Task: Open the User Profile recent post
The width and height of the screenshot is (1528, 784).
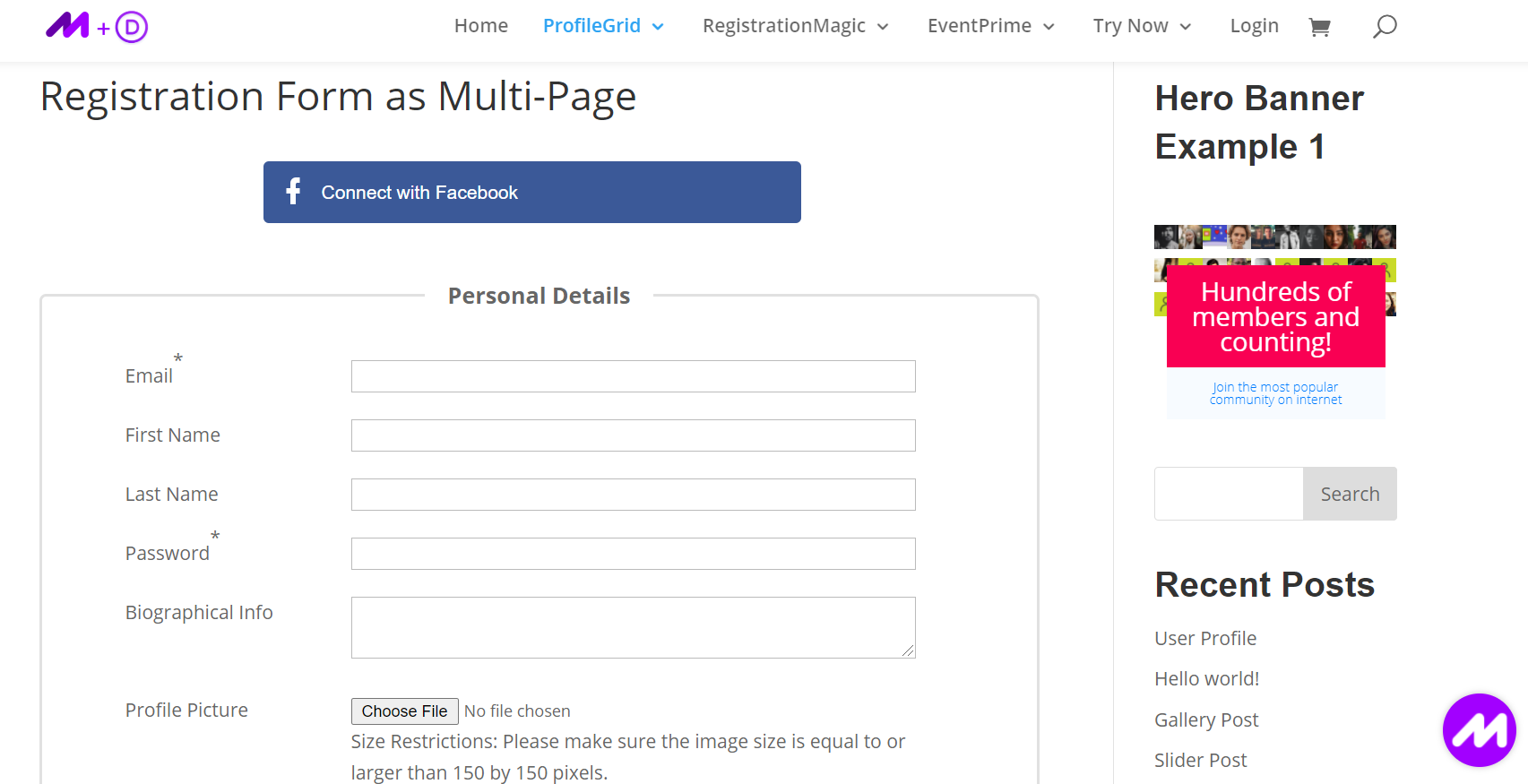Action: click(x=1205, y=638)
